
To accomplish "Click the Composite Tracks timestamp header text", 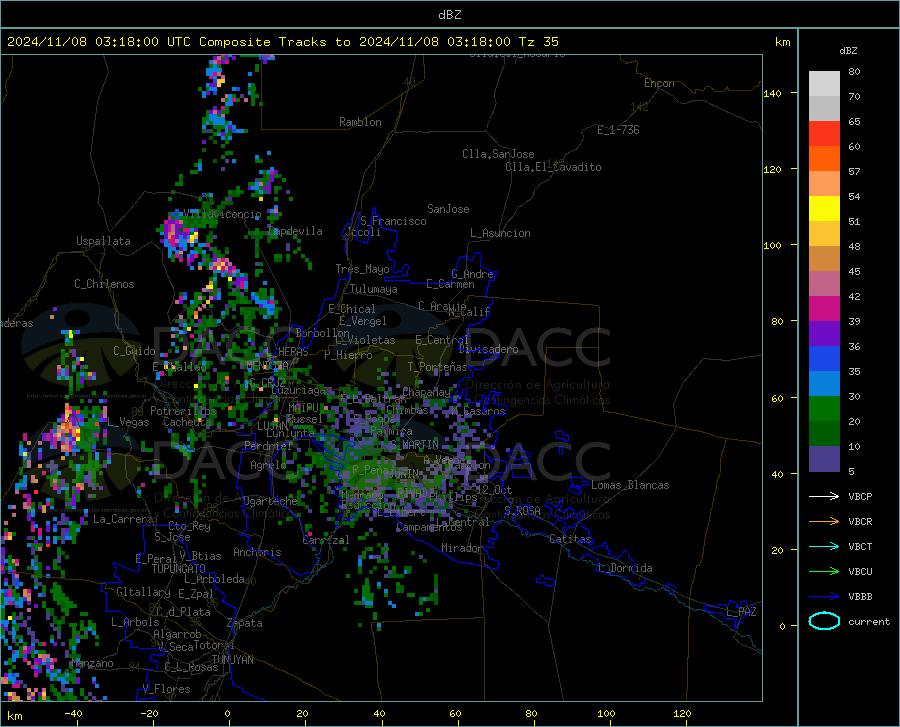I will [x=283, y=42].
